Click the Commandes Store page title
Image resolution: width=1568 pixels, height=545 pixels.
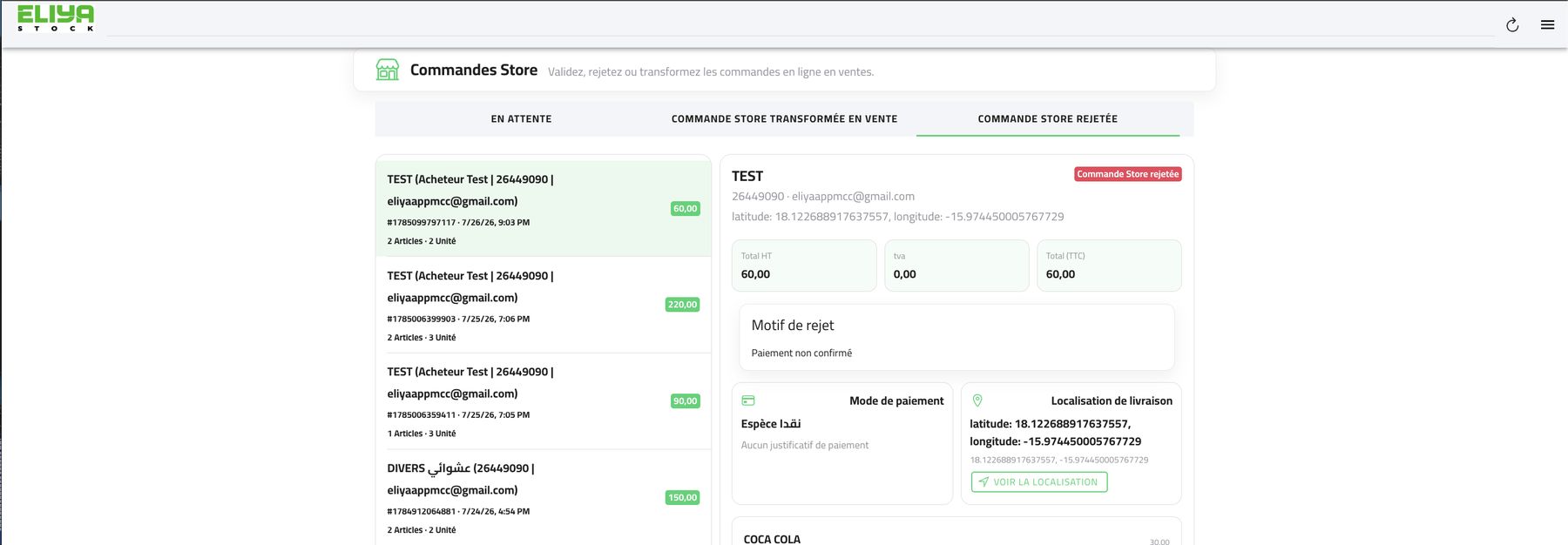click(x=474, y=70)
